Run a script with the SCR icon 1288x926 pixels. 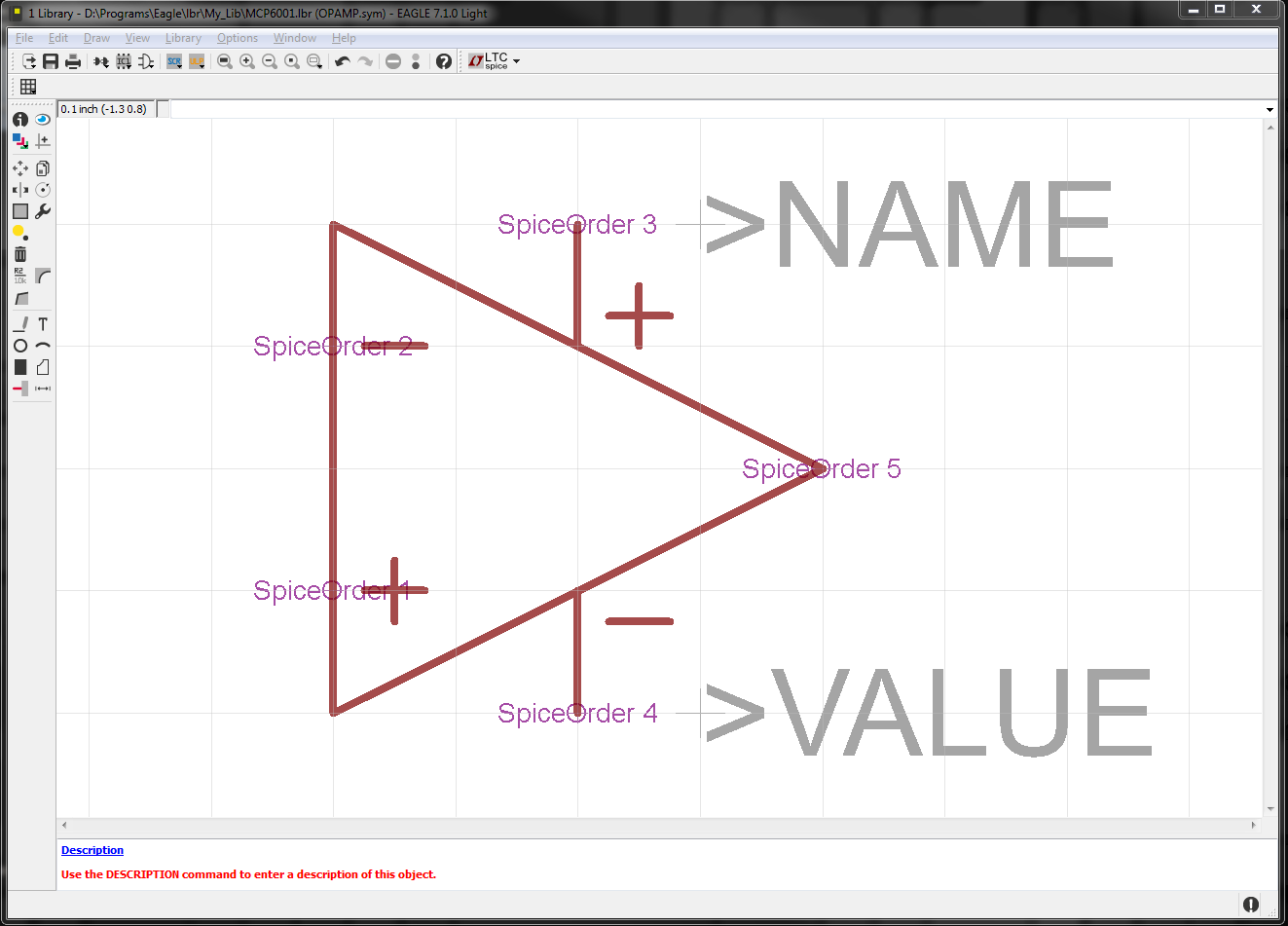173,61
